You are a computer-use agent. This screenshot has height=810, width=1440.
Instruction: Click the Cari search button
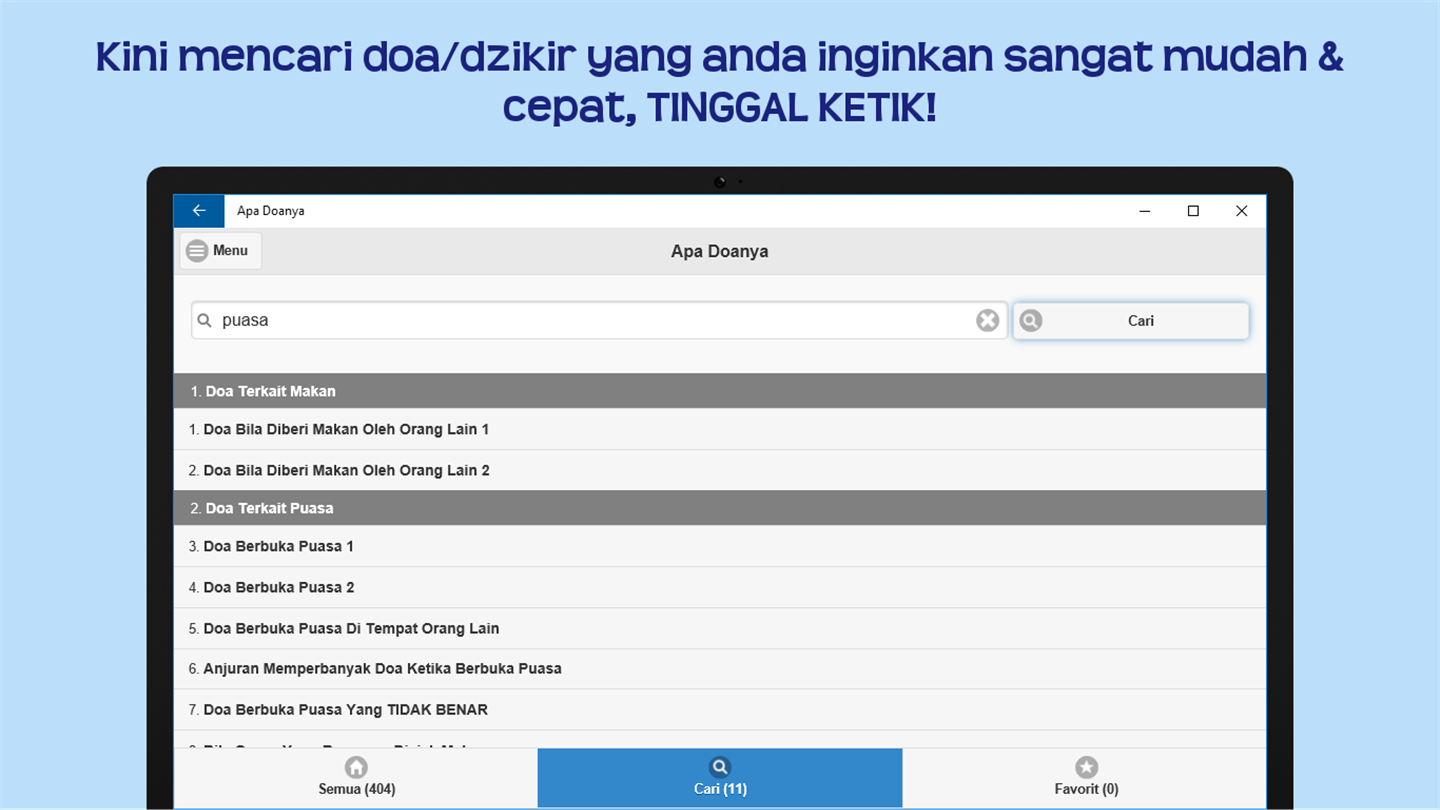point(1131,321)
